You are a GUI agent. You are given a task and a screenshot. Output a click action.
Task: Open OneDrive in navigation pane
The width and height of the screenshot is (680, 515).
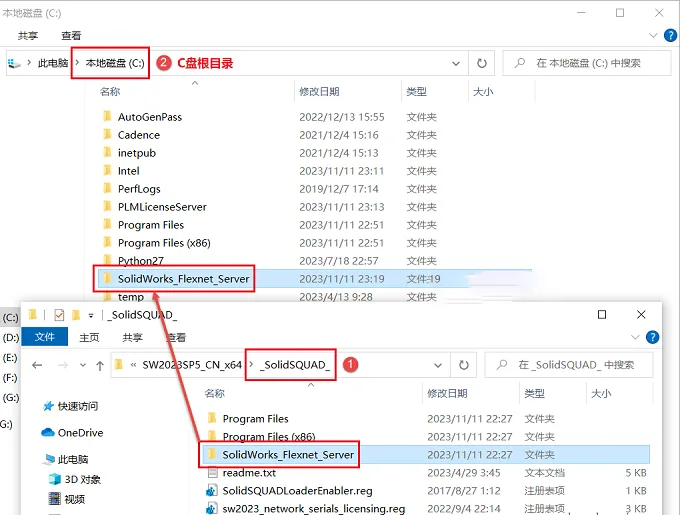click(80, 433)
